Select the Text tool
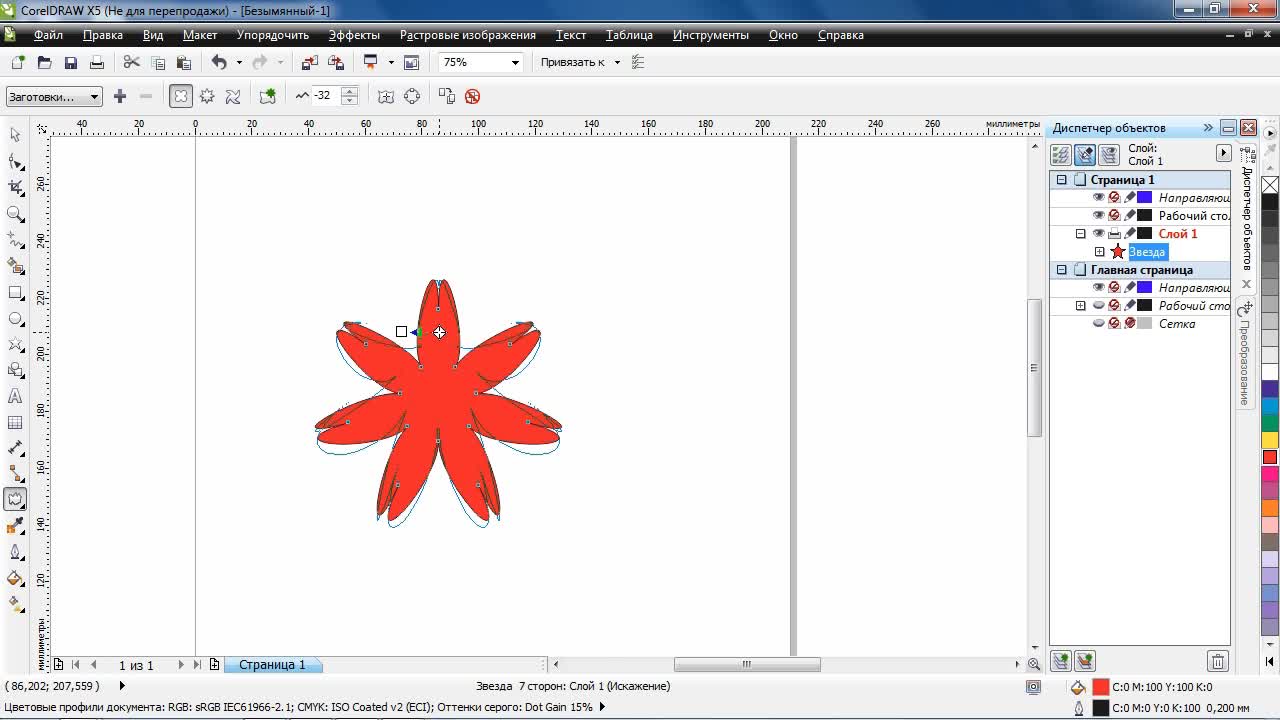Viewport: 1280px width, 720px height. [15, 397]
